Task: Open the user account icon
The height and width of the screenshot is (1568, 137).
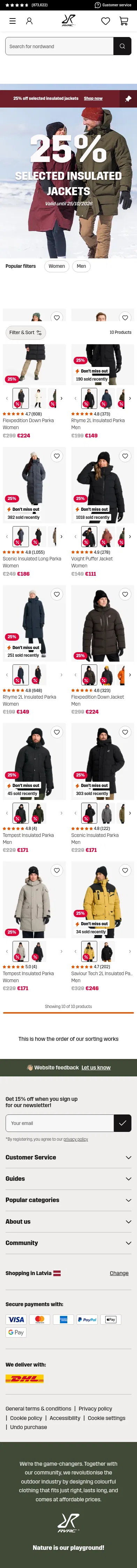Action: pos(29,21)
